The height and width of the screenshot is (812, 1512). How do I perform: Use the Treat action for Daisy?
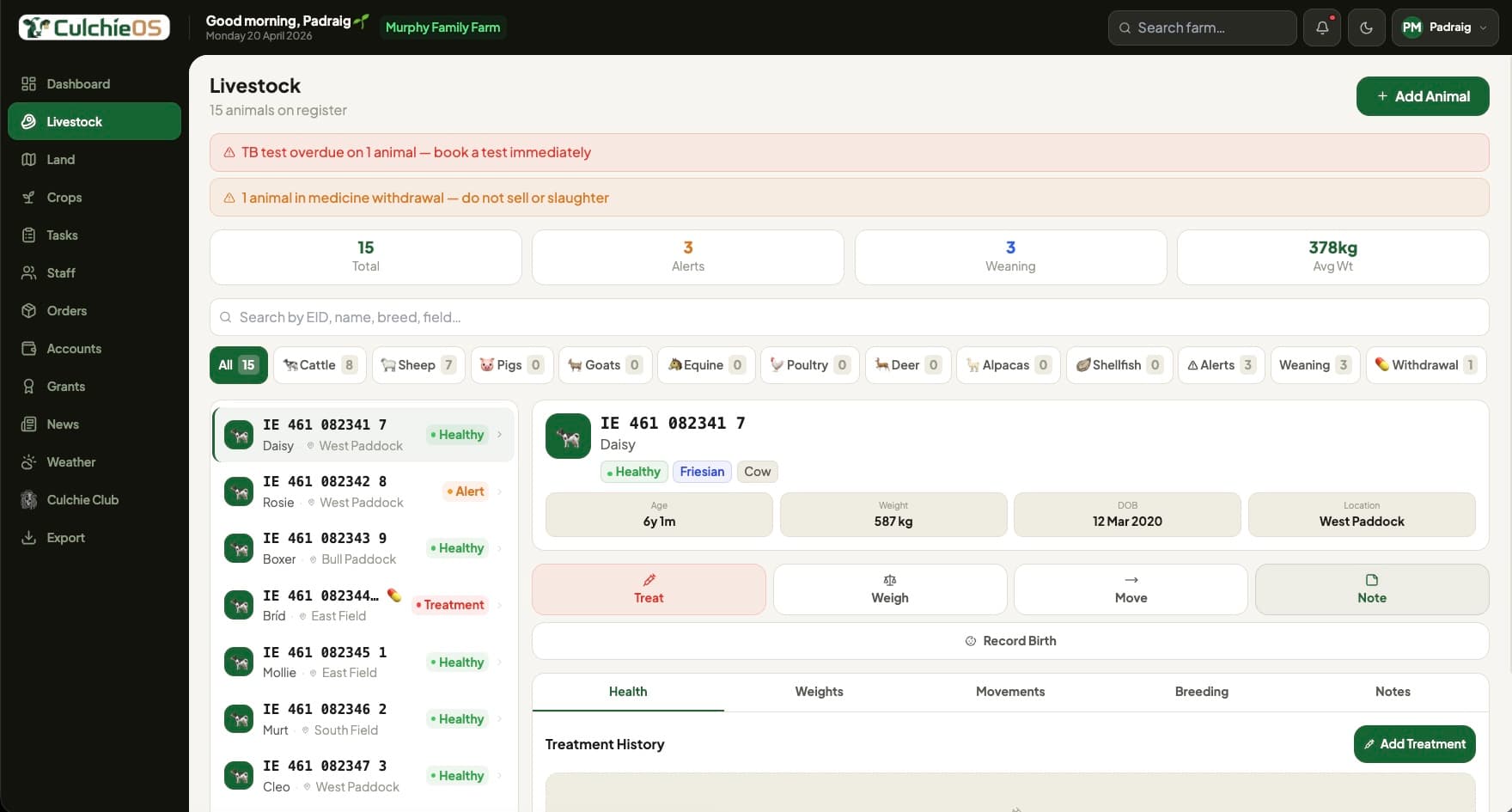pyautogui.click(x=649, y=589)
